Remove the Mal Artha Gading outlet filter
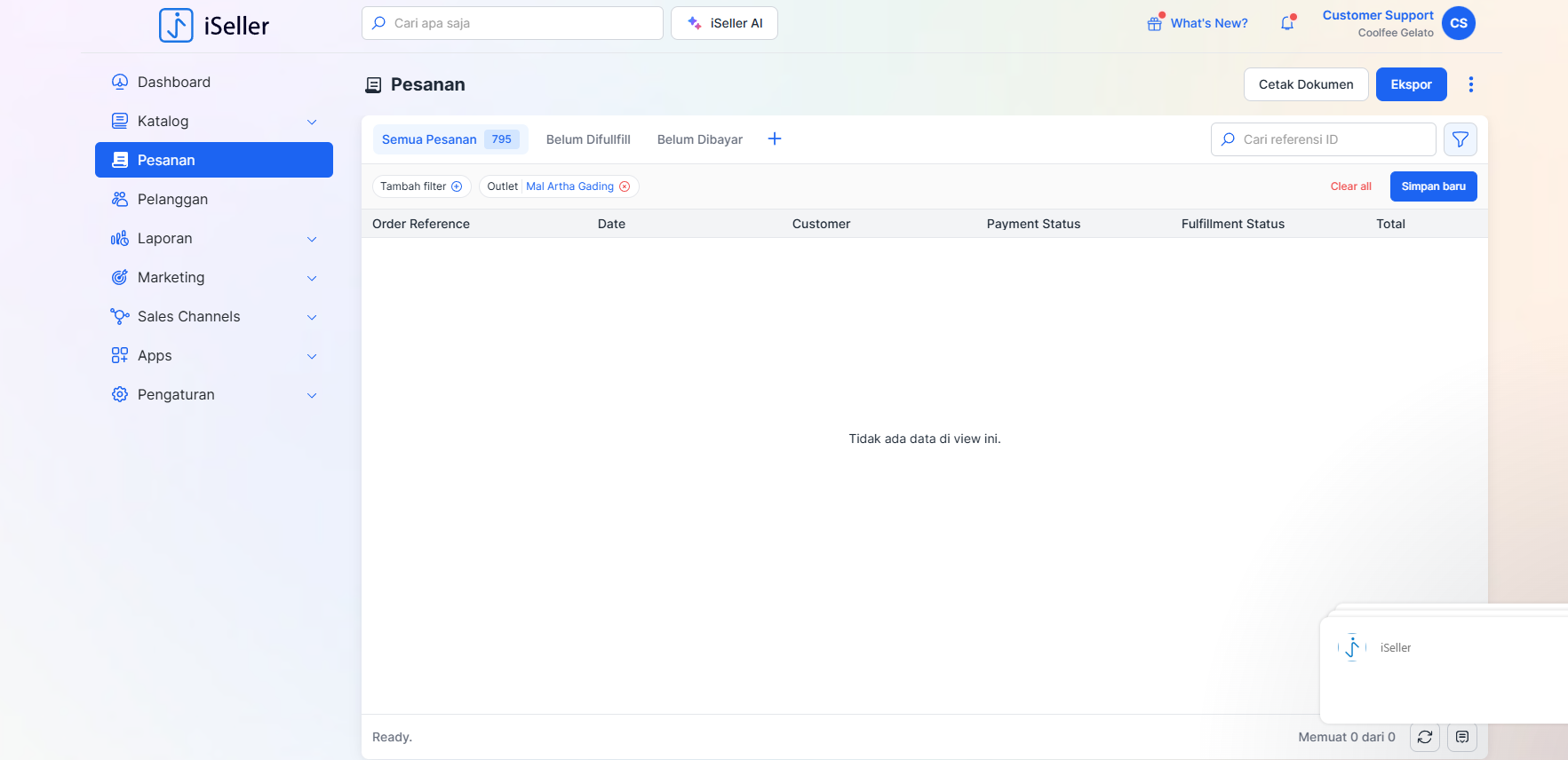Image resolution: width=1568 pixels, height=760 pixels. (x=625, y=186)
